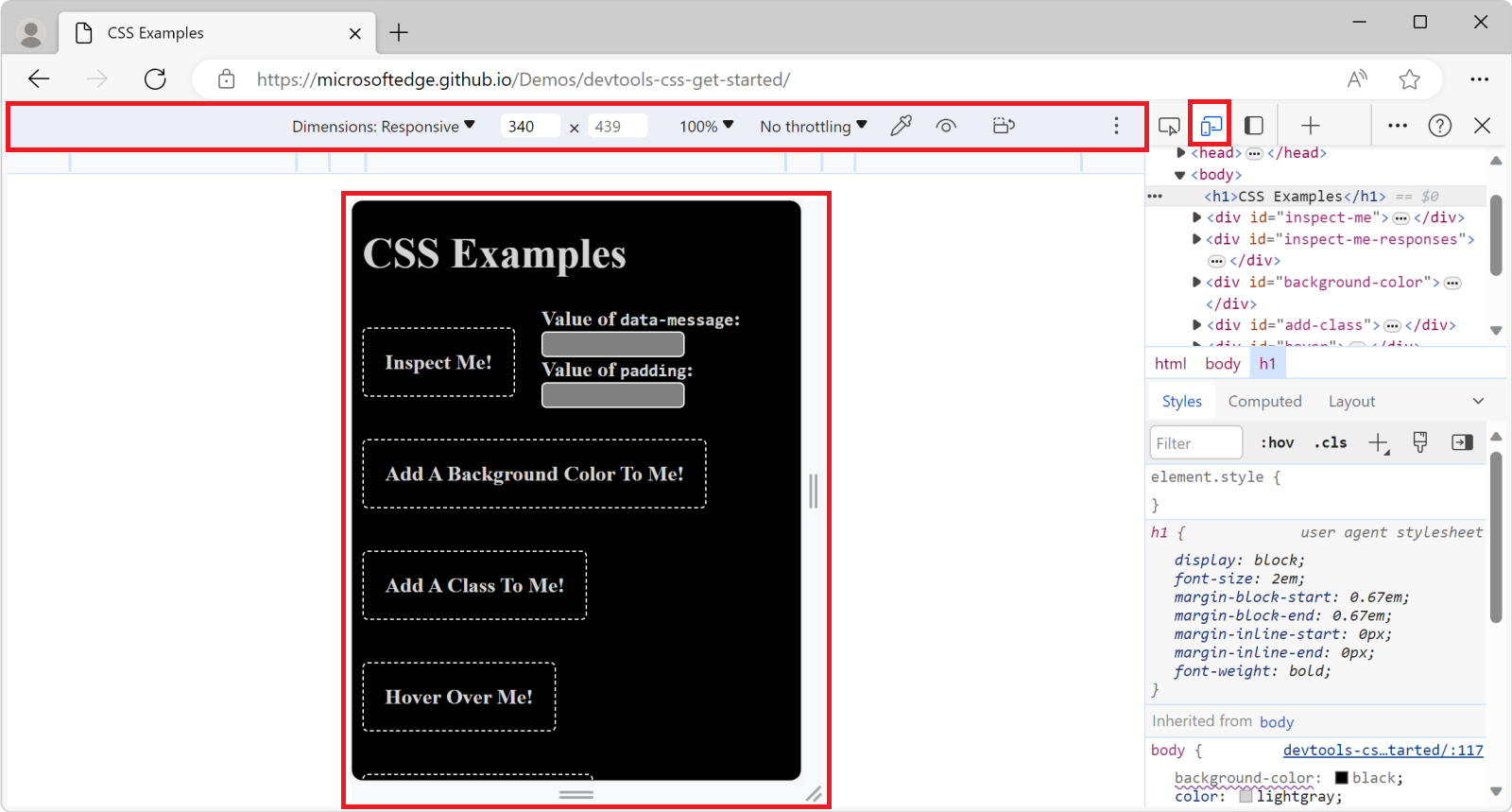
Task: Close the DevTools panel
Action: click(1483, 126)
